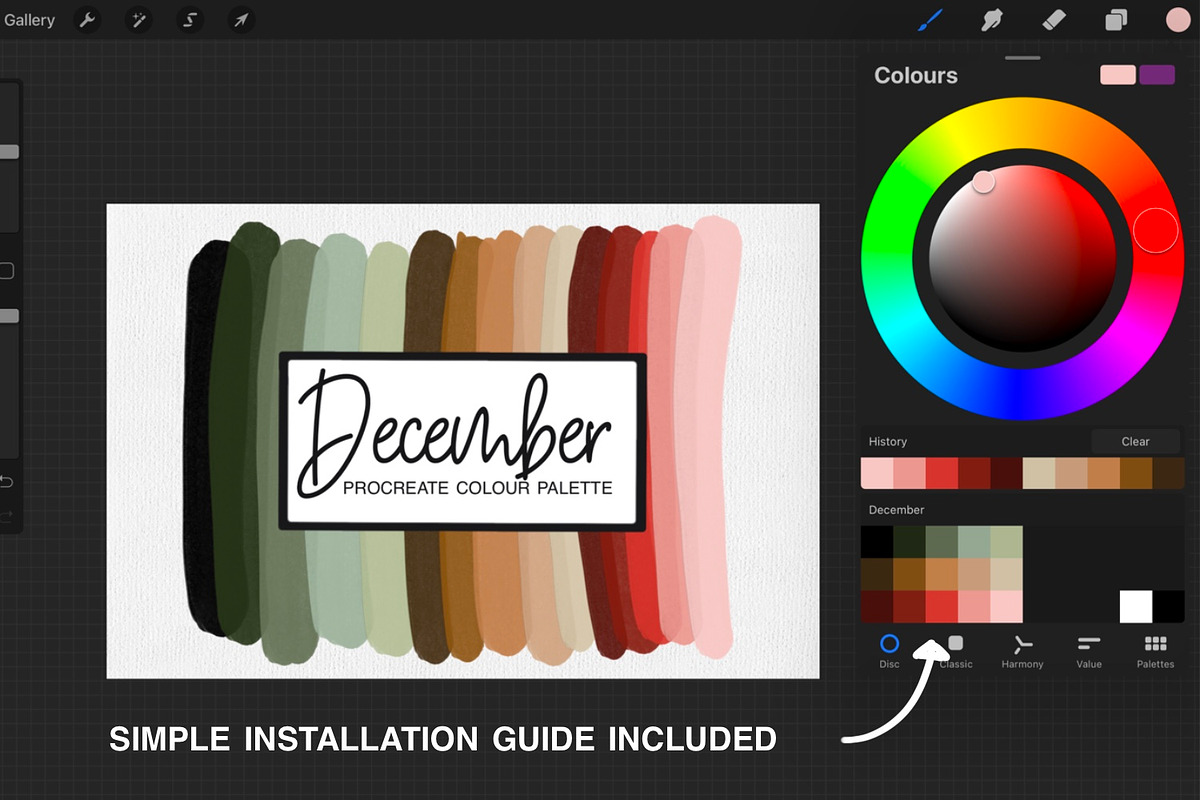Viewport: 1200px width, 800px height.
Task: Tap the active colour circle in the toolbar
Action: 1178,20
